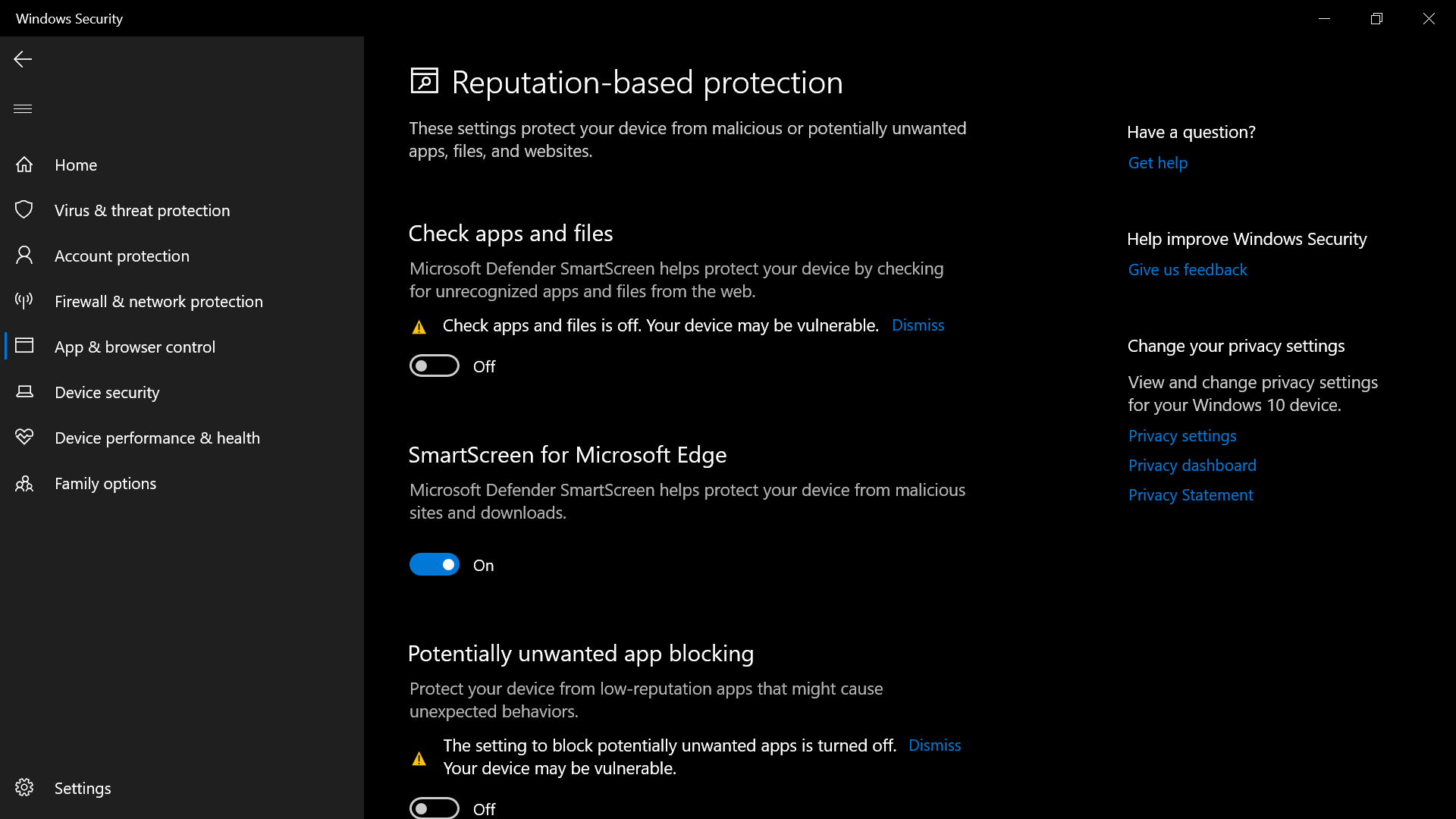This screenshot has width=1456, height=819.
Task: Enable the Check apps and files toggle
Action: 435,366
